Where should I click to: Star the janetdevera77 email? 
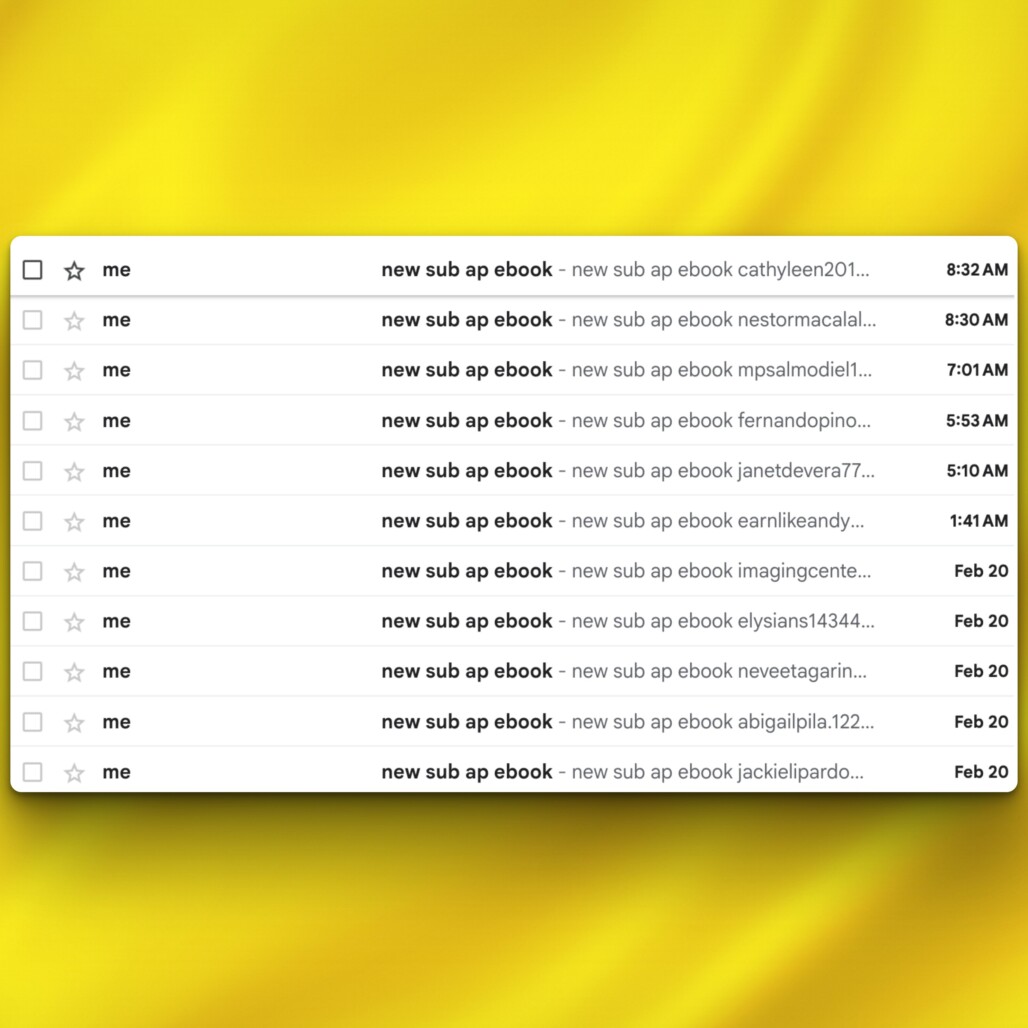(x=74, y=471)
